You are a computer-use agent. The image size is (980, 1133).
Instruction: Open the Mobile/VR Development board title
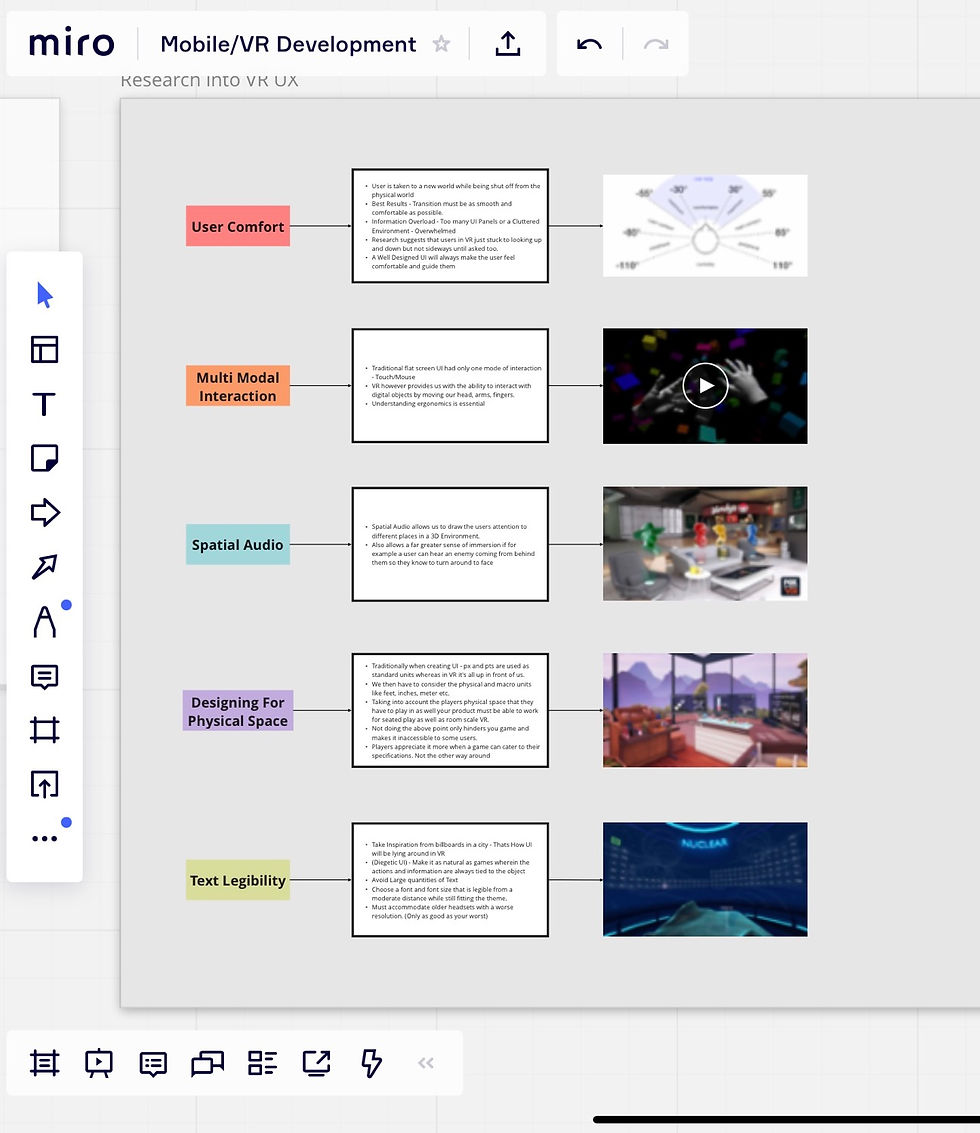(x=288, y=44)
